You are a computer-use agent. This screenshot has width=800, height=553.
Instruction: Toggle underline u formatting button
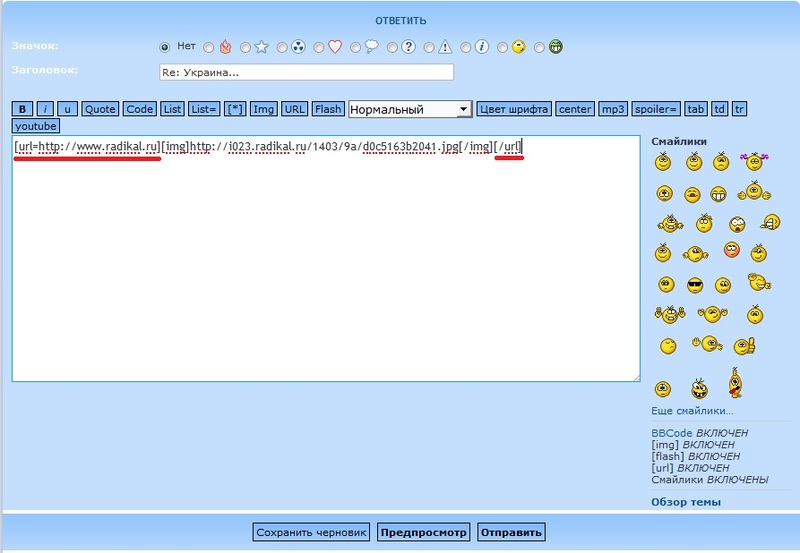pyautogui.click(x=67, y=109)
